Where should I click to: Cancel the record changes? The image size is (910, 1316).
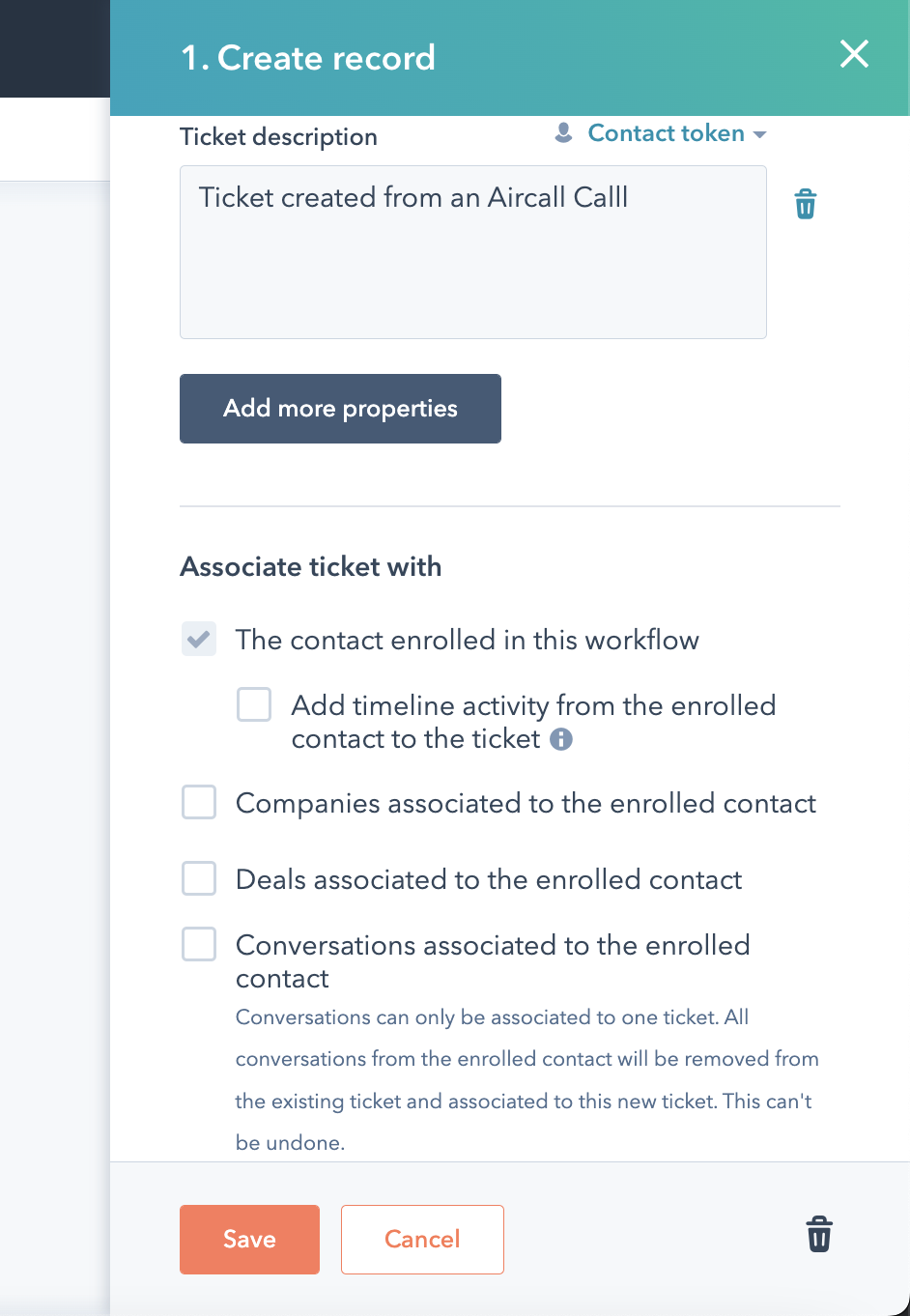tap(422, 1240)
